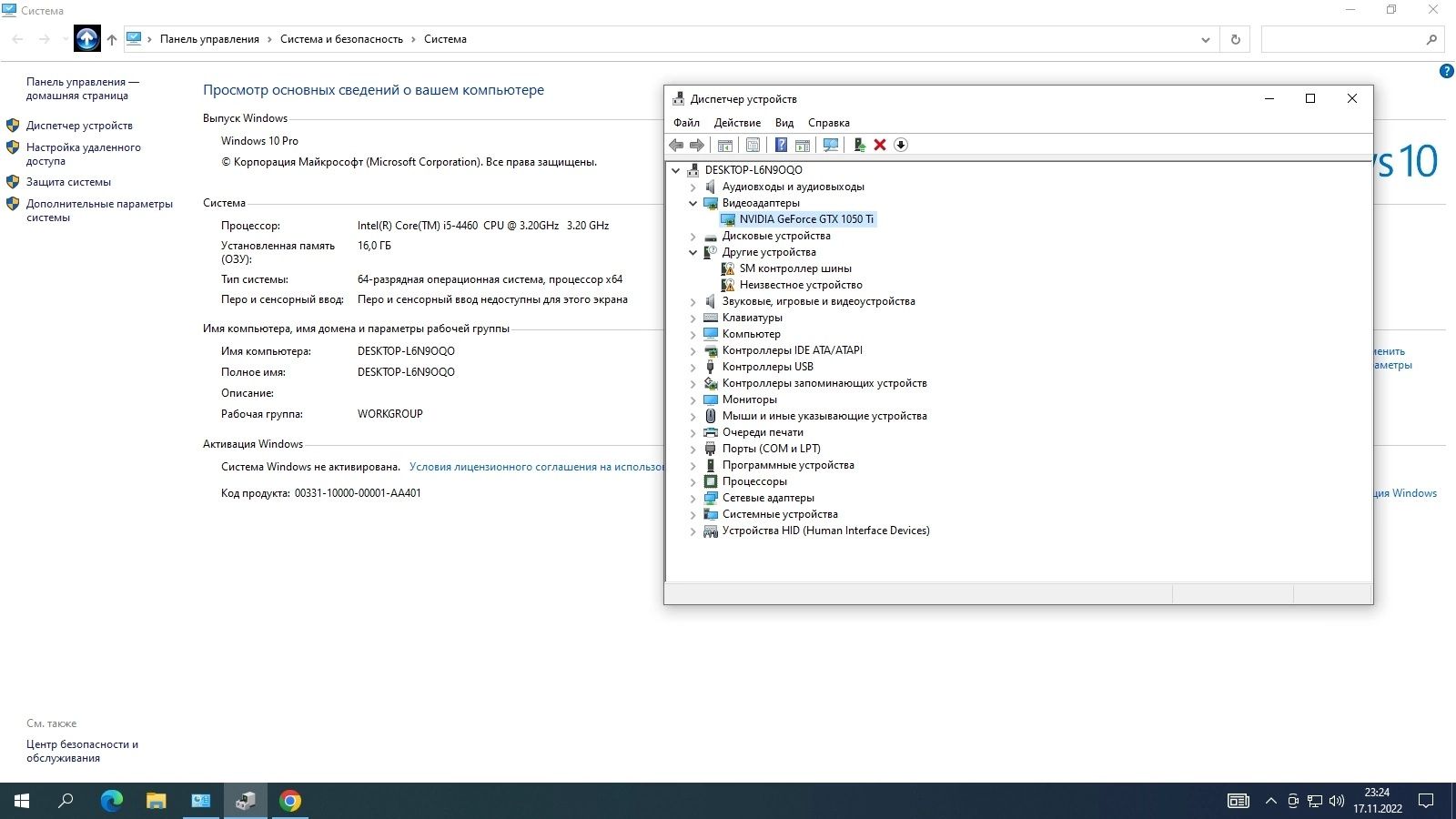1456x819 pixels.
Task: Click the refresh button in address bar
Action: [1235, 39]
